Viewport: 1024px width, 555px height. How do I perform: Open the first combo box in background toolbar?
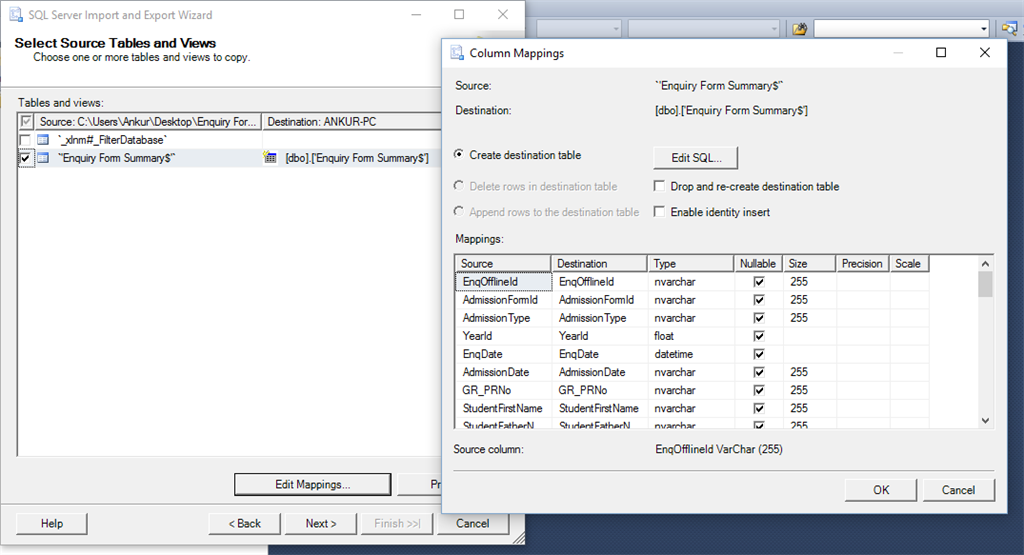[579, 29]
